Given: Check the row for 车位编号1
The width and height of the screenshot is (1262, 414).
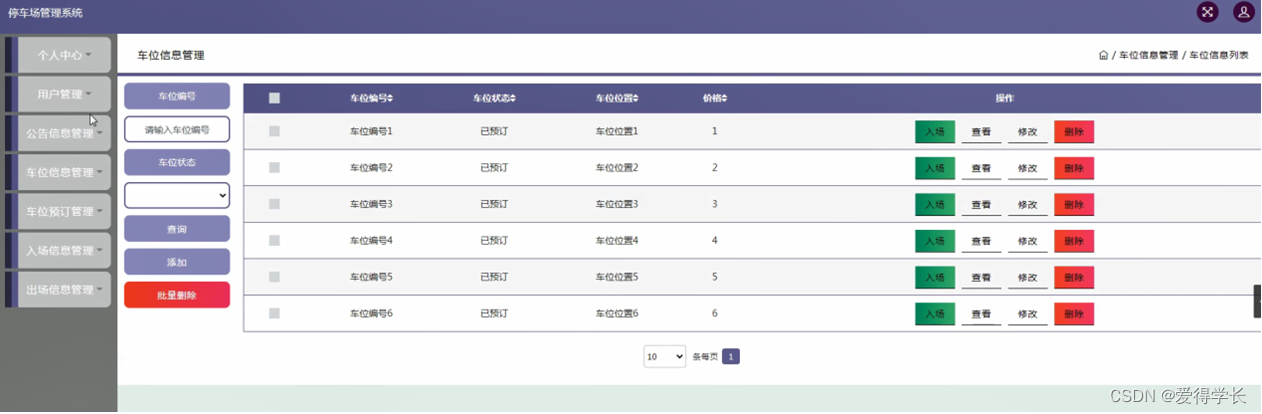Looking at the screenshot, I should click(x=274, y=131).
